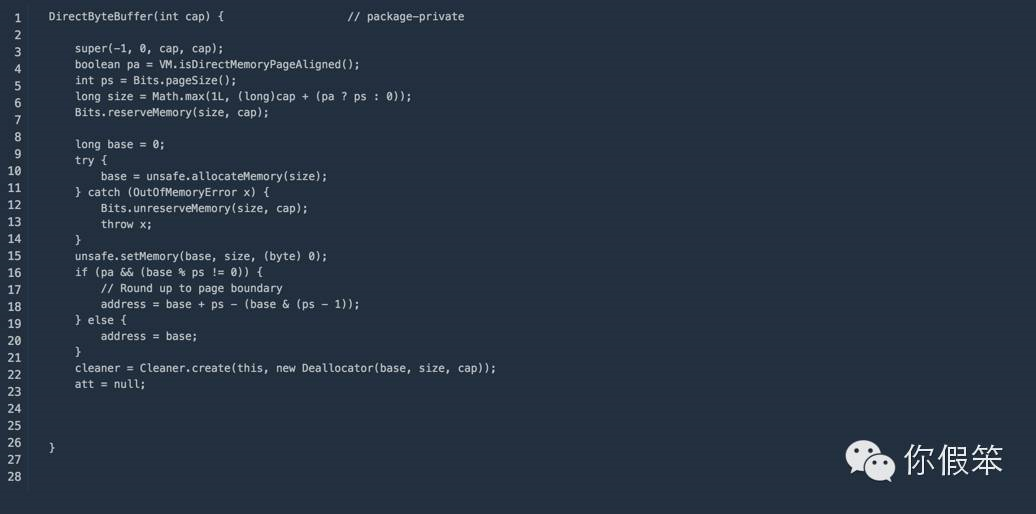Click line number 28 in the gutter

click(x=15, y=476)
